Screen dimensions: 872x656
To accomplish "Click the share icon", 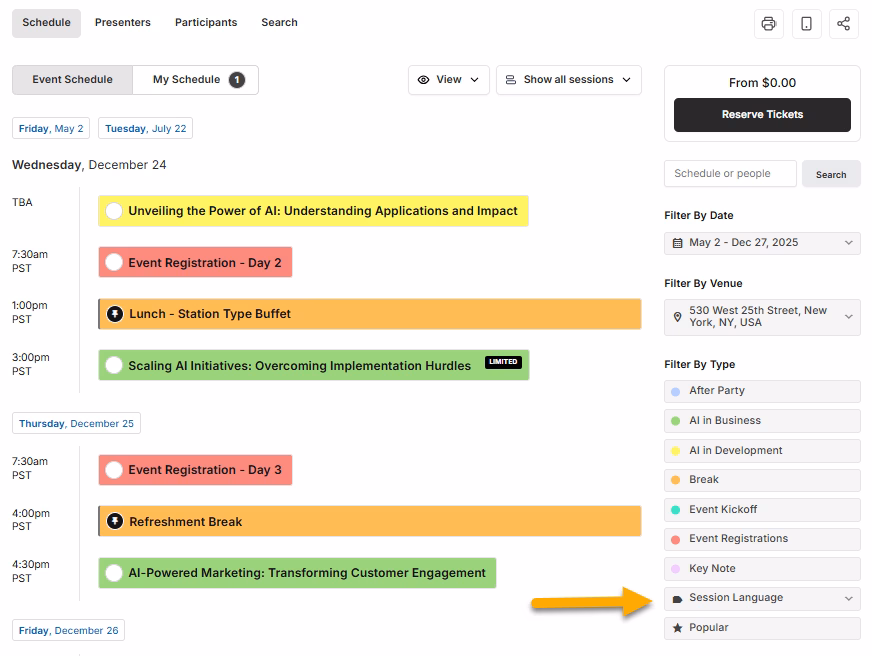I will click(x=844, y=23).
